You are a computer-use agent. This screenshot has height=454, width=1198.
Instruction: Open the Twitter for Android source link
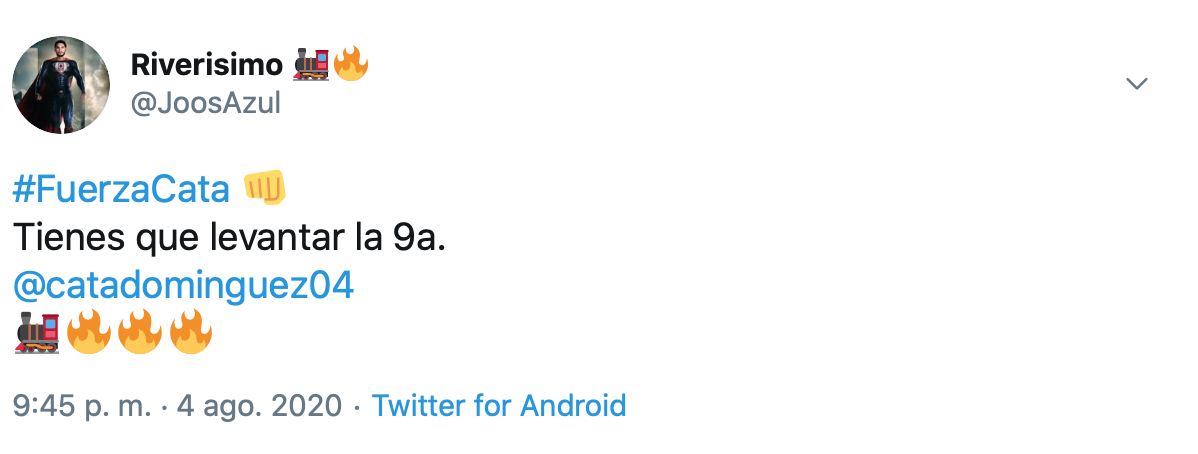click(498, 406)
